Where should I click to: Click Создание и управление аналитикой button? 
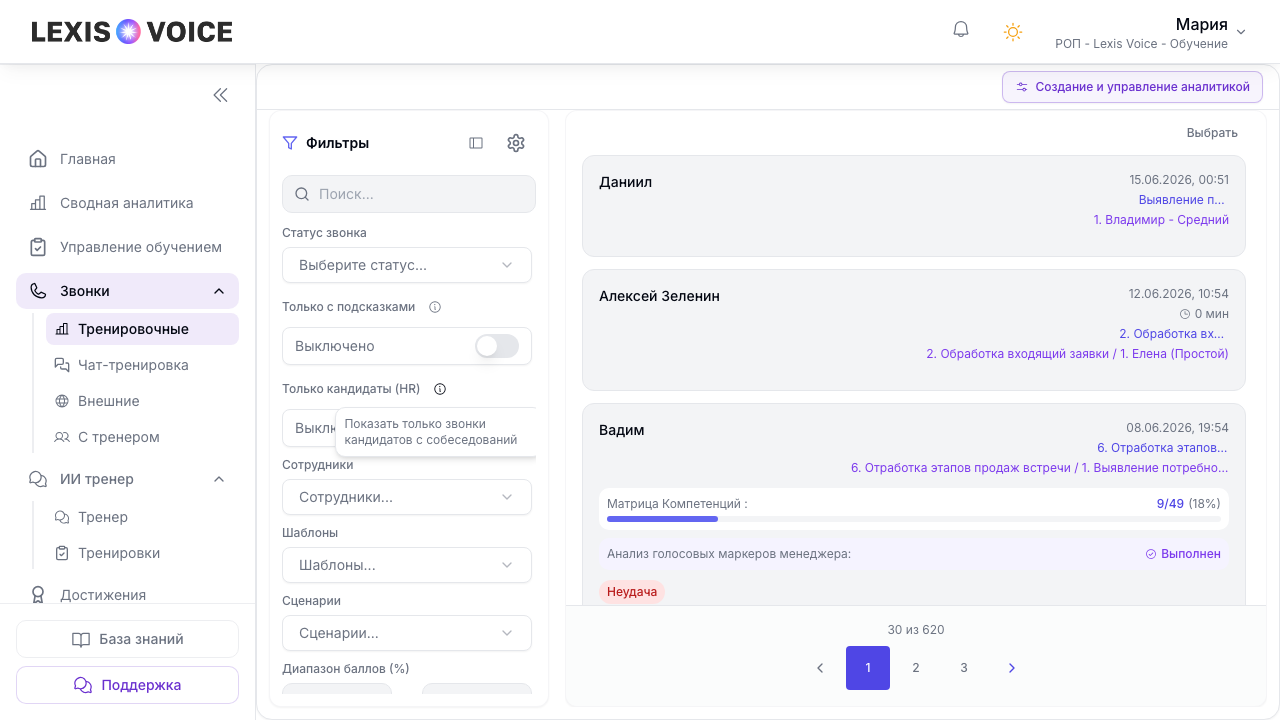[1132, 87]
